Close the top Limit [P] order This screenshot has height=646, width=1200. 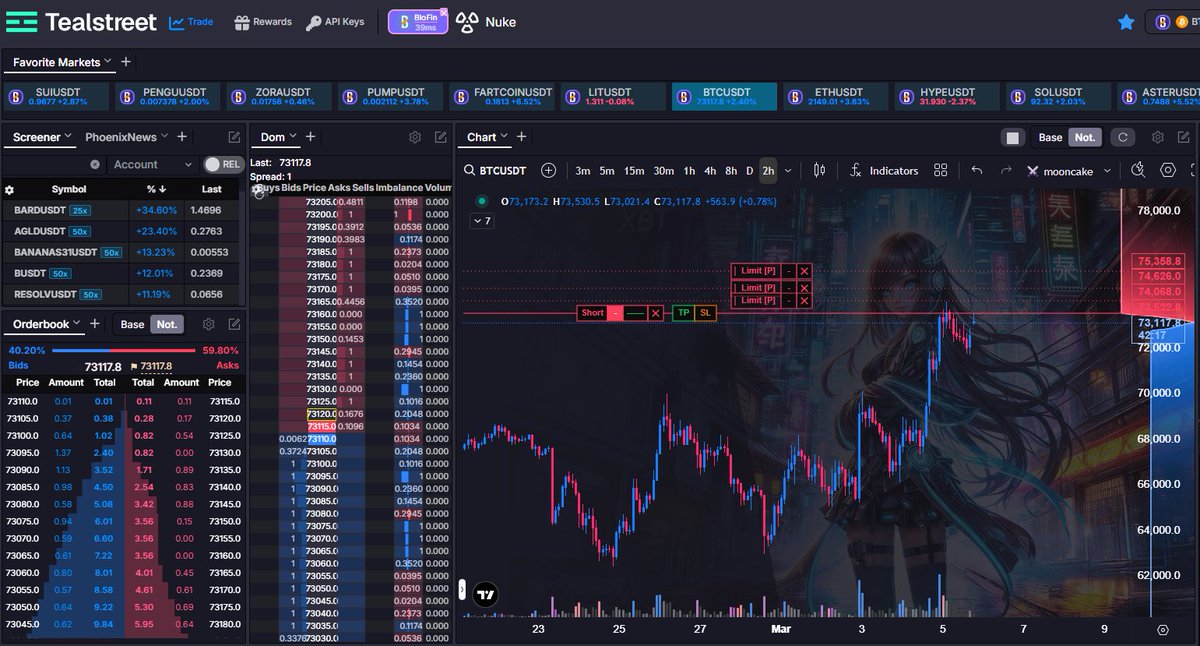tap(804, 271)
